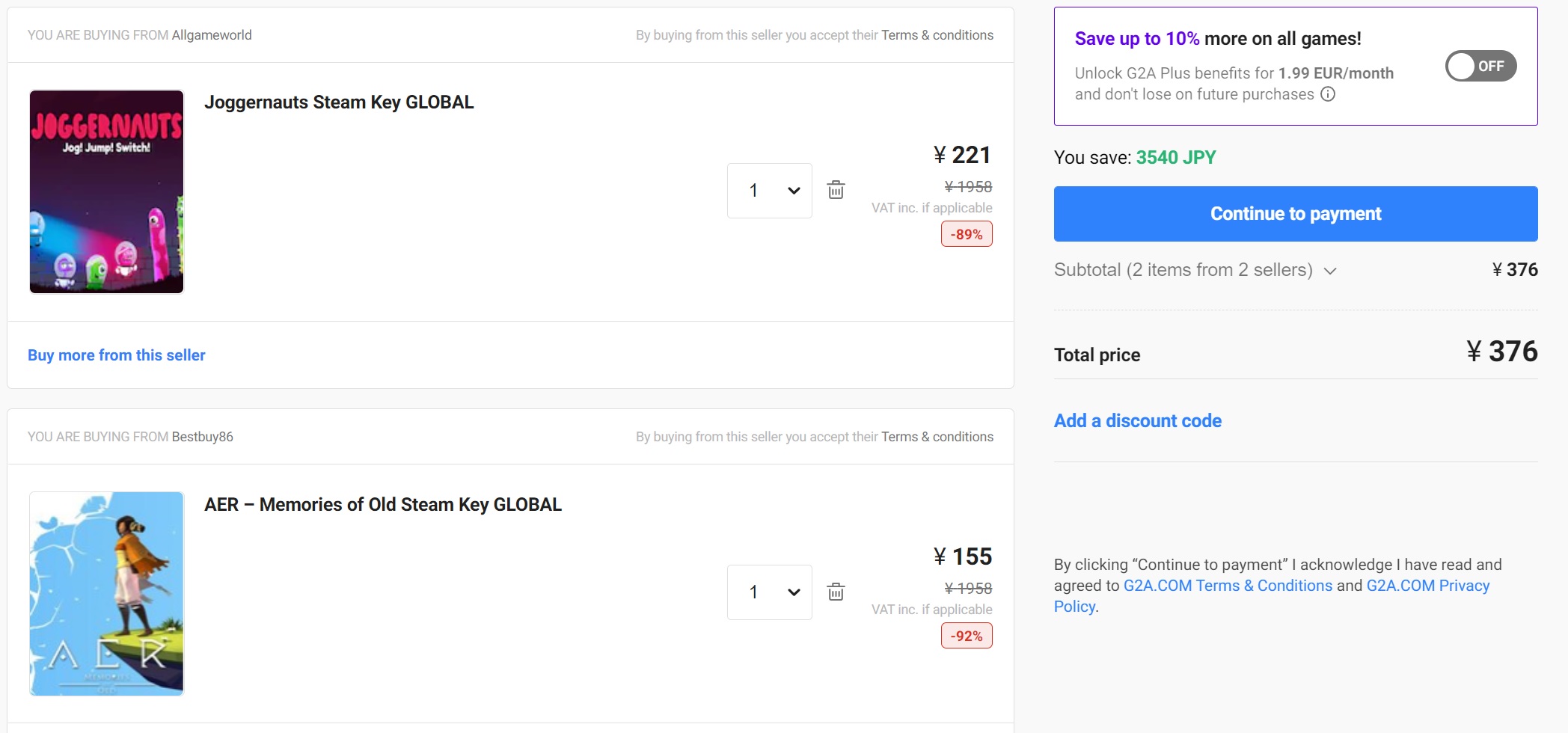The image size is (1568, 733).
Task: Click G2A Plus info icon
Action: (x=1328, y=94)
